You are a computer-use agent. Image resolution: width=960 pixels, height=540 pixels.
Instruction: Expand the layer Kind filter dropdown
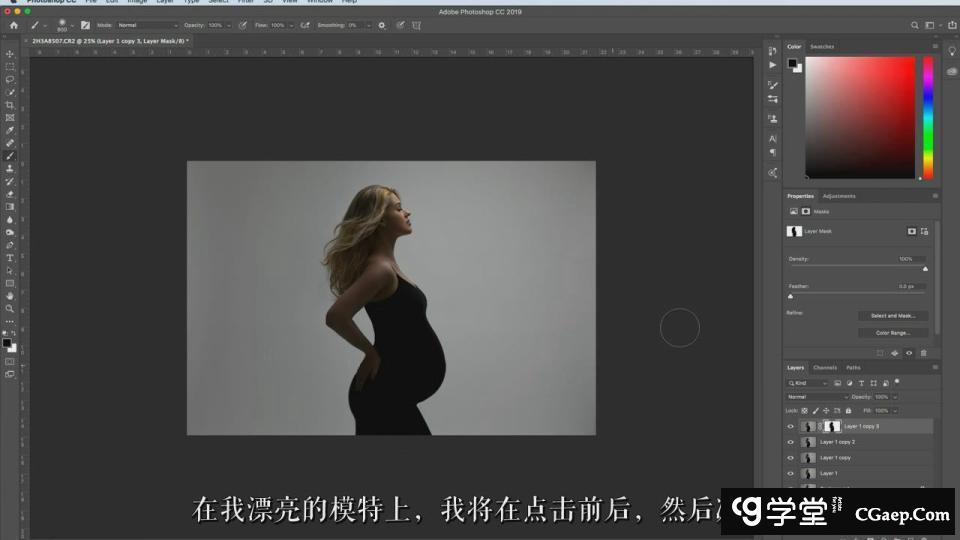coord(808,383)
